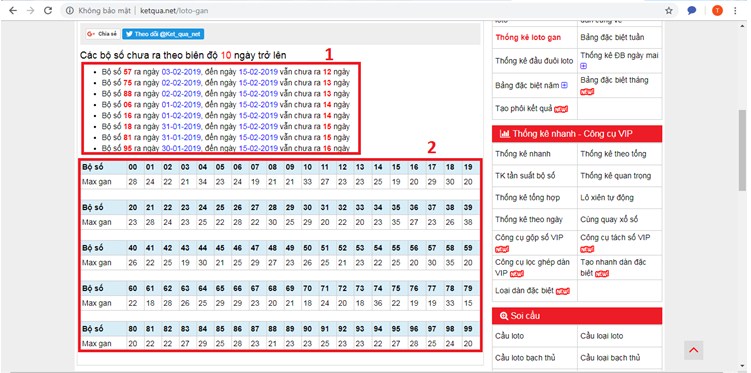Open the blue chat bubble extension icon
Screen dimensions: 751x373
[x=692, y=11]
